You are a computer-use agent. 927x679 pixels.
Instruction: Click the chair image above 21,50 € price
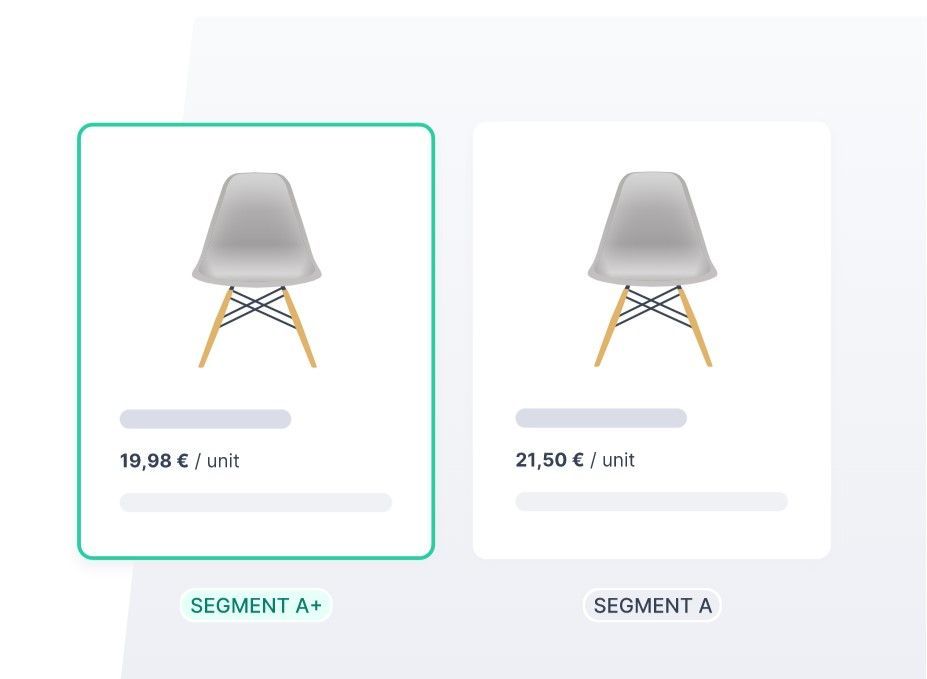pyautogui.click(x=652, y=269)
